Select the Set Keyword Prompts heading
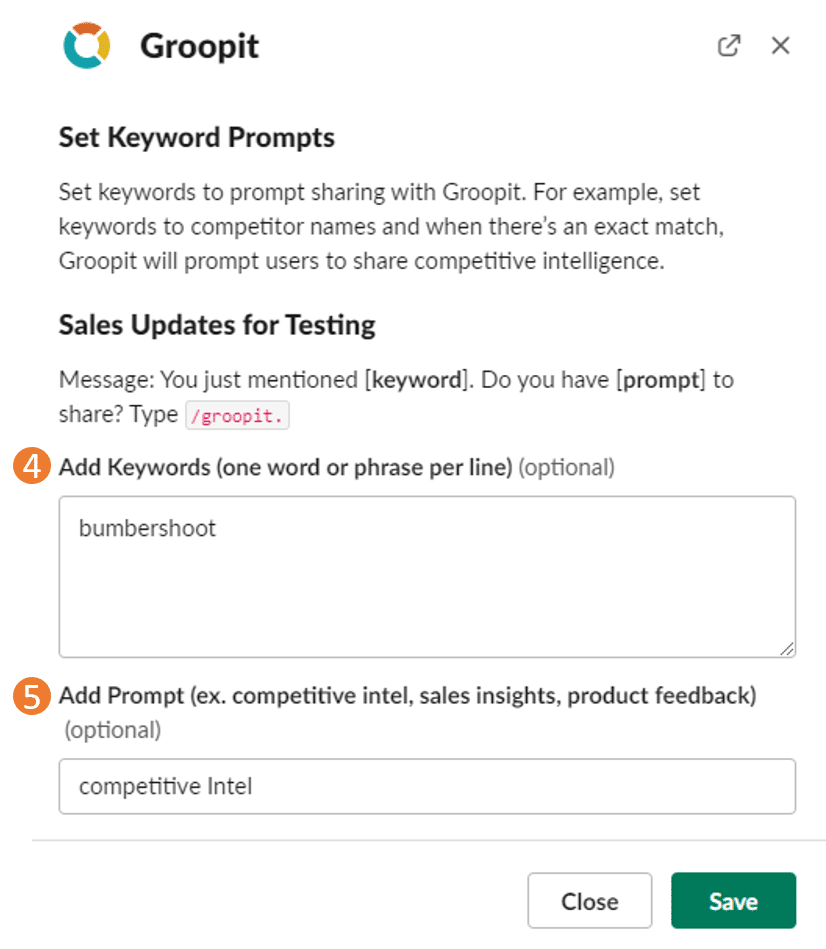Screen dimensions: 826x949 [x=196, y=137]
